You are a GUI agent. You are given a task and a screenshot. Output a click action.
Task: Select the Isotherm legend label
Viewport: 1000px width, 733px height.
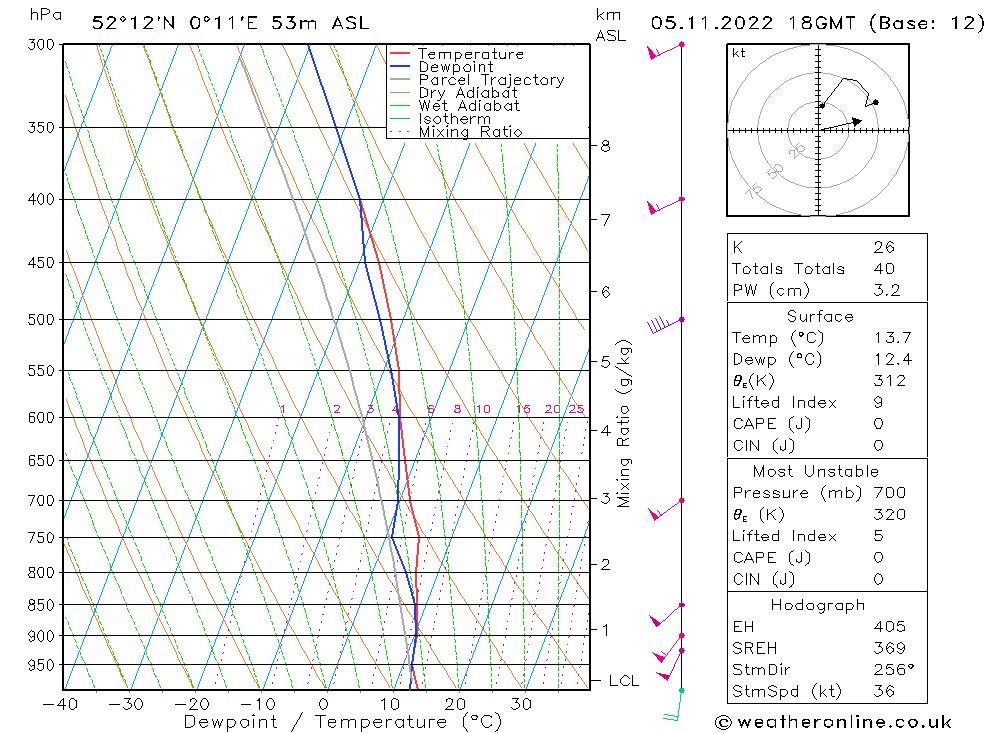pyautogui.click(x=455, y=119)
